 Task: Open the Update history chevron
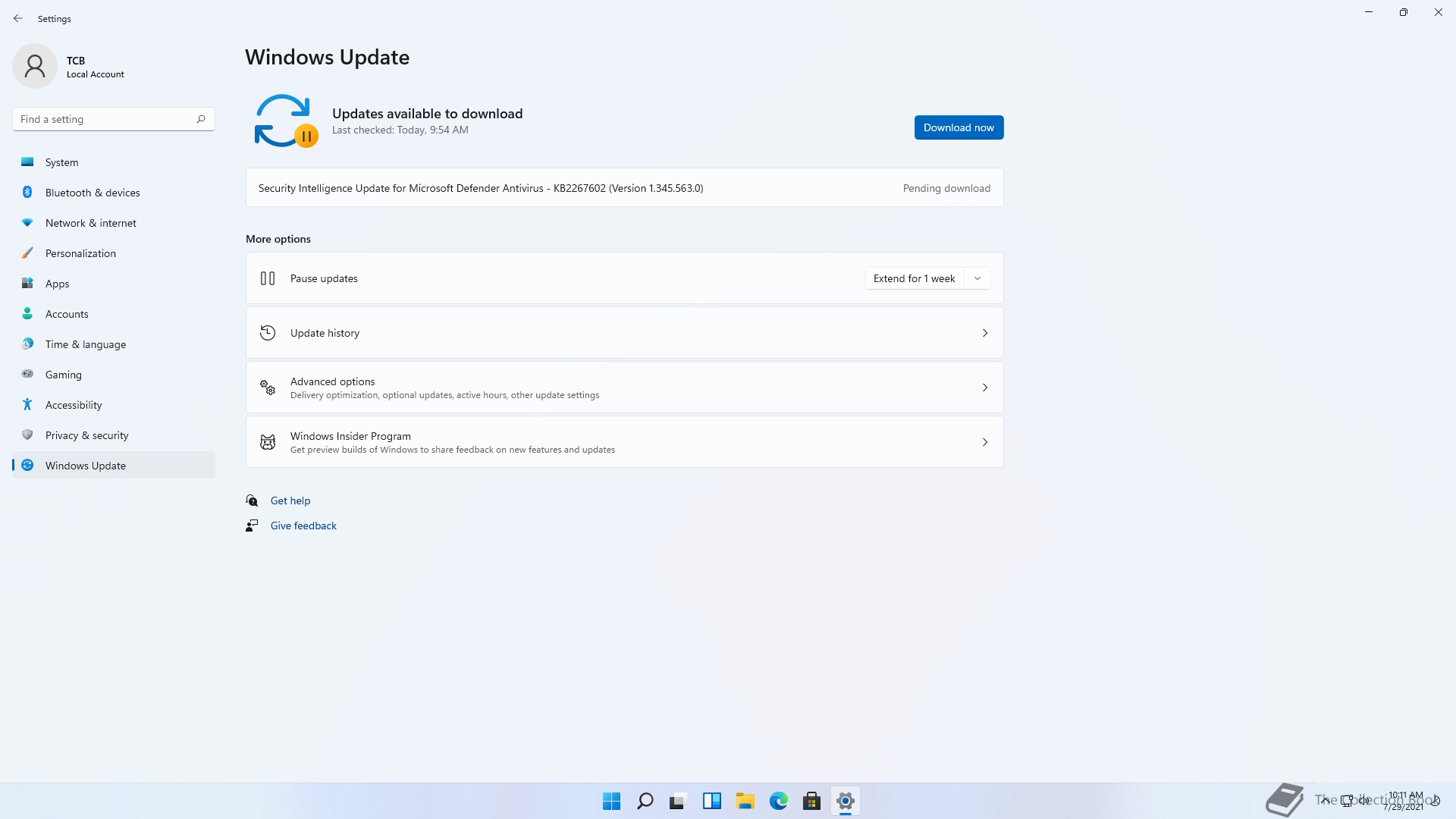coord(984,333)
